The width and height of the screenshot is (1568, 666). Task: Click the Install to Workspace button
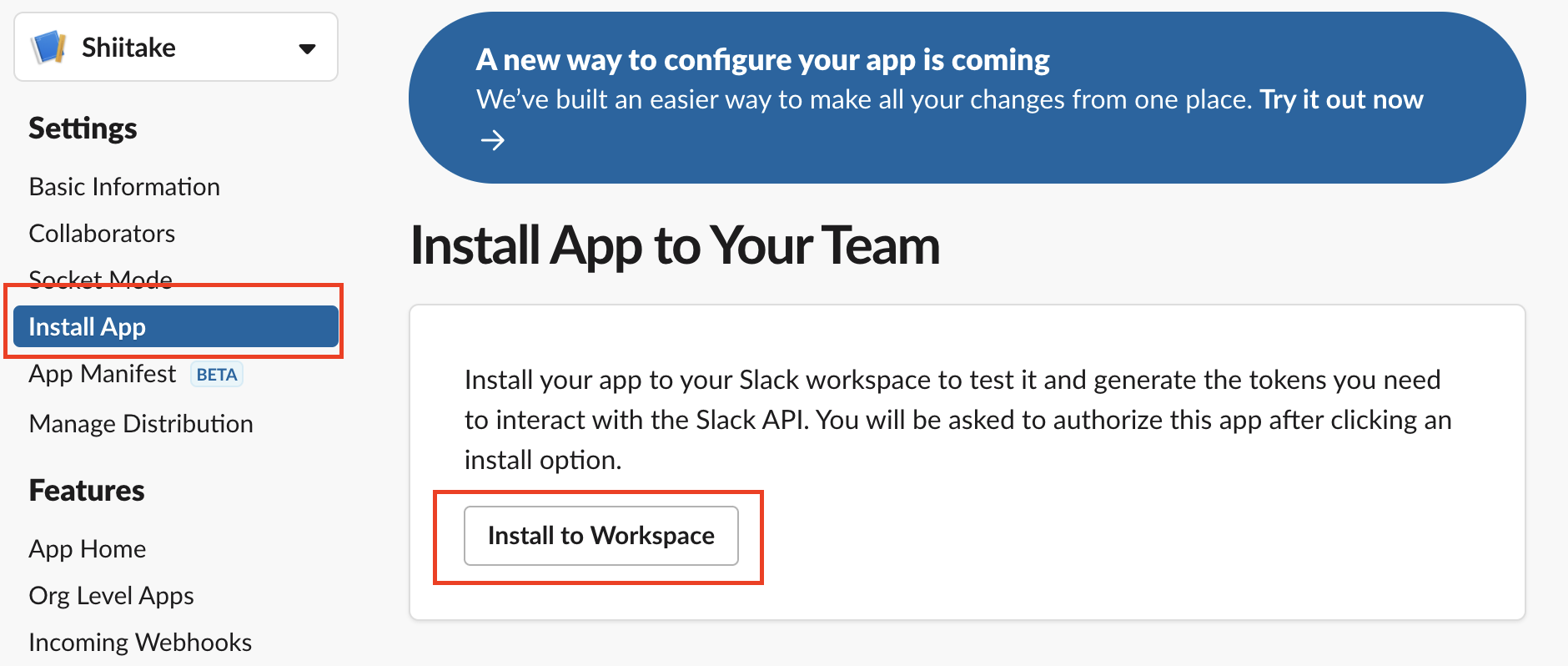[601, 536]
